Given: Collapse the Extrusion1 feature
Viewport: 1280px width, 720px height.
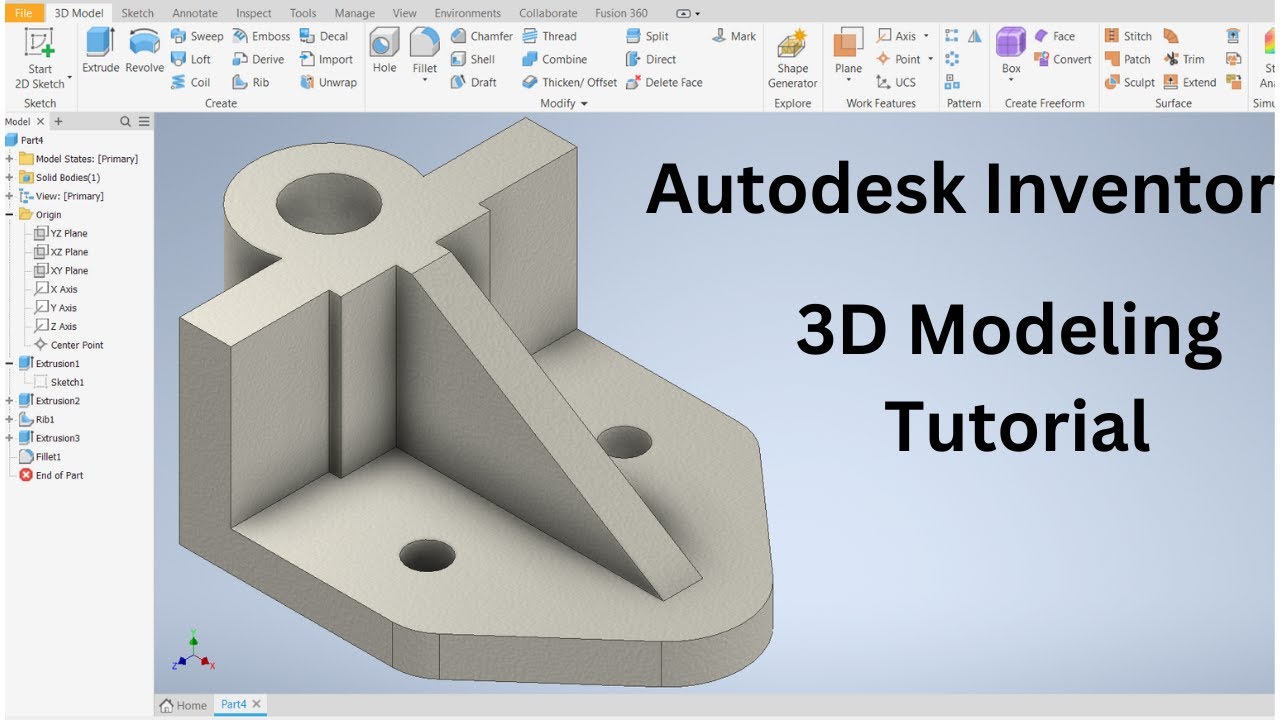Looking at the screenshot, I should coord(9,363).
